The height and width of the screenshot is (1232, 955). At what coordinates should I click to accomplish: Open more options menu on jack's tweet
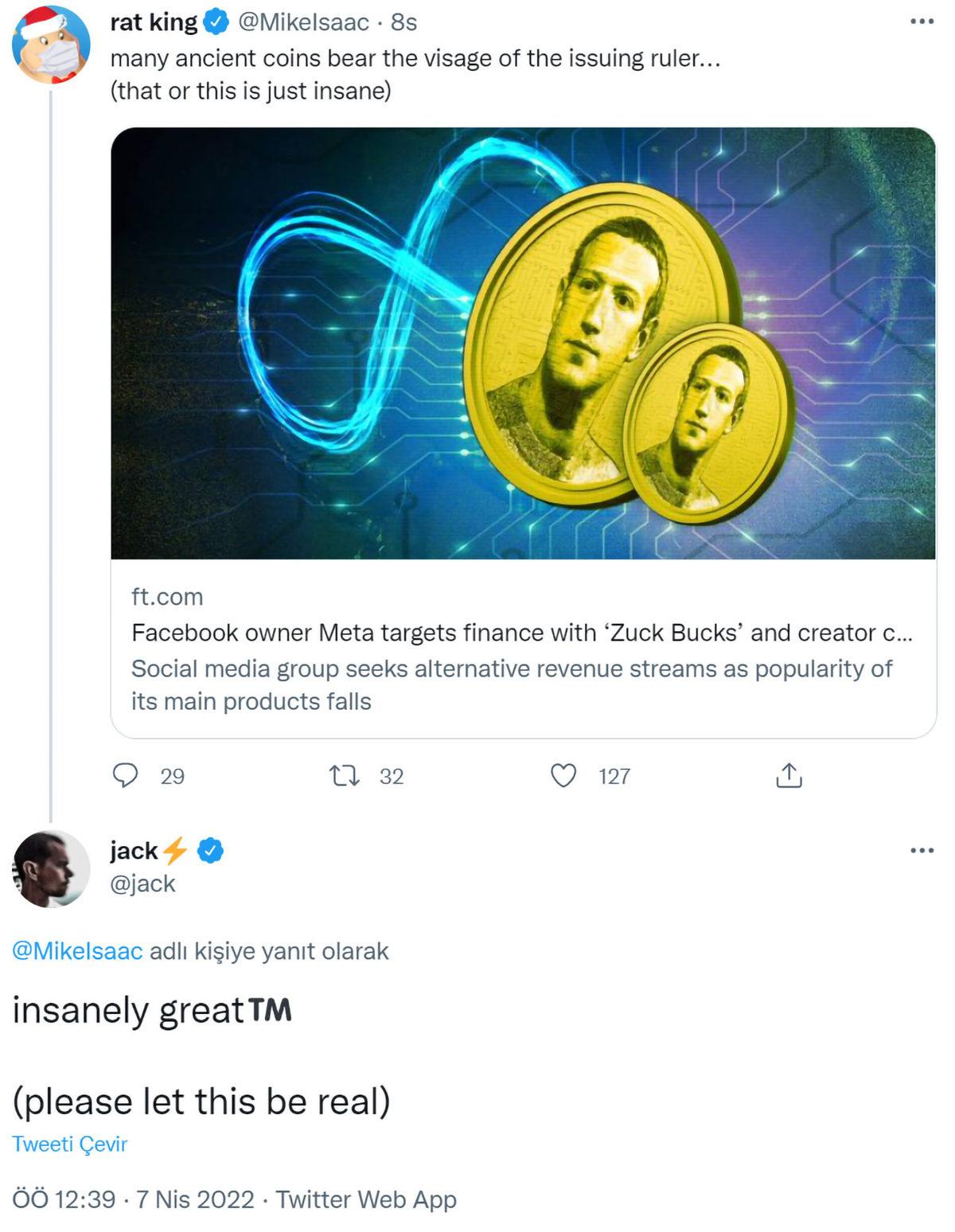click(x=922, y=851)
